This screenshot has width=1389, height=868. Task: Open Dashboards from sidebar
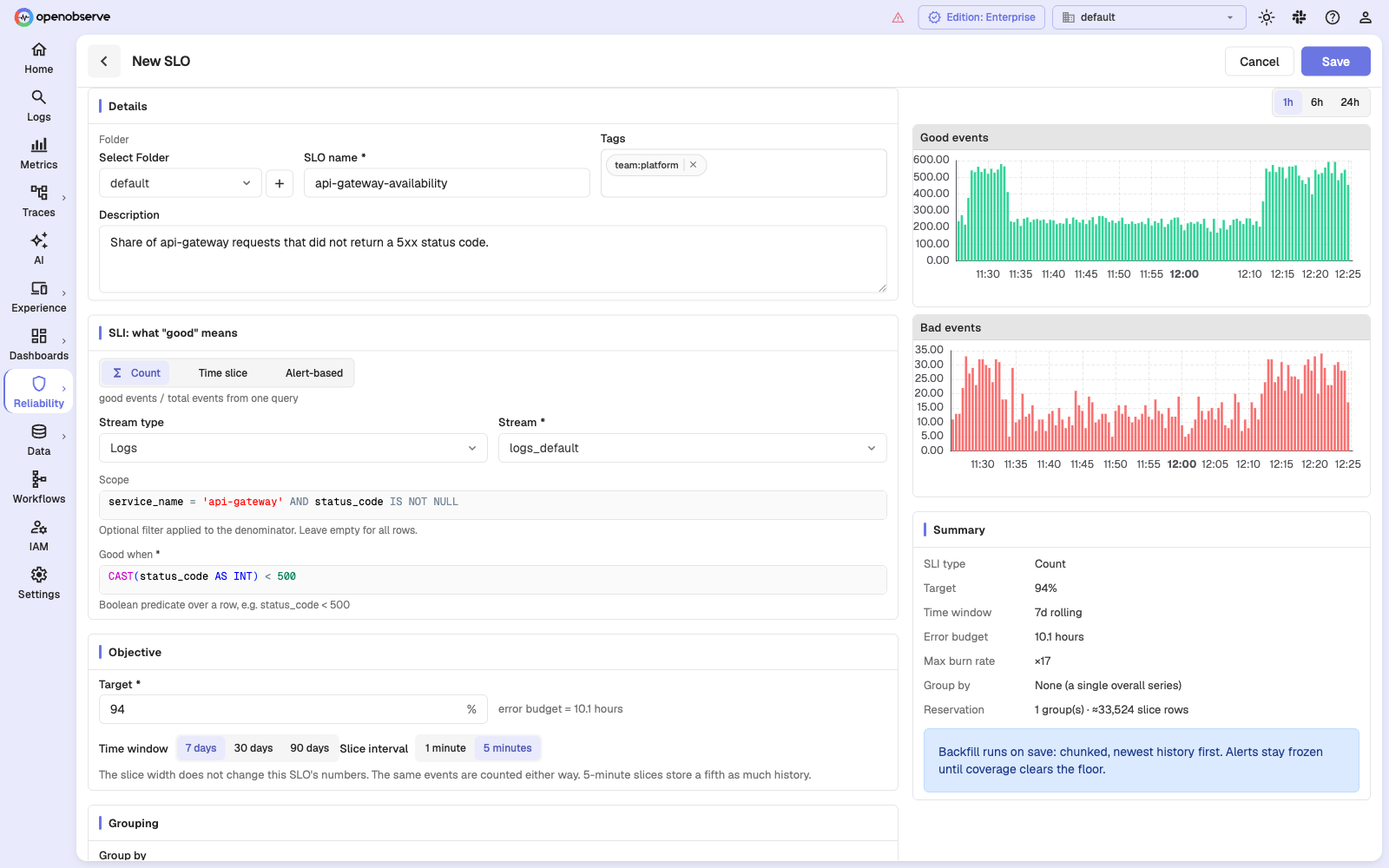click(x=38, y=345)
